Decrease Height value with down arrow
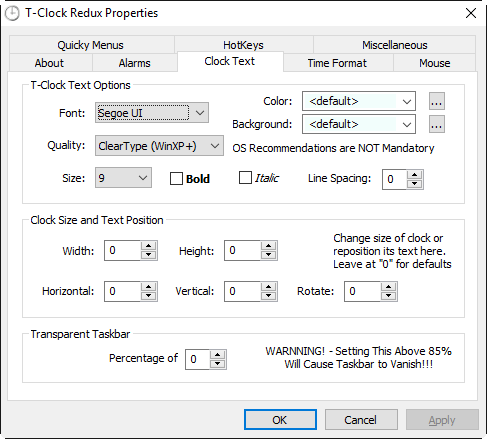Image resolution: width=487 pixels, height=439 pixels. [x=269, y=255]
